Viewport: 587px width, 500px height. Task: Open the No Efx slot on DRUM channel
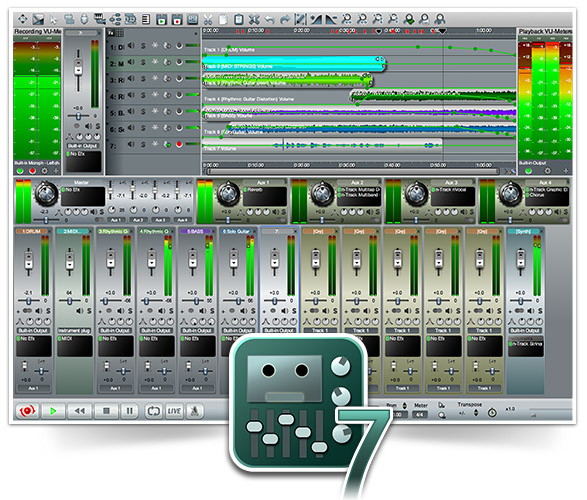(x=34, y=346)
